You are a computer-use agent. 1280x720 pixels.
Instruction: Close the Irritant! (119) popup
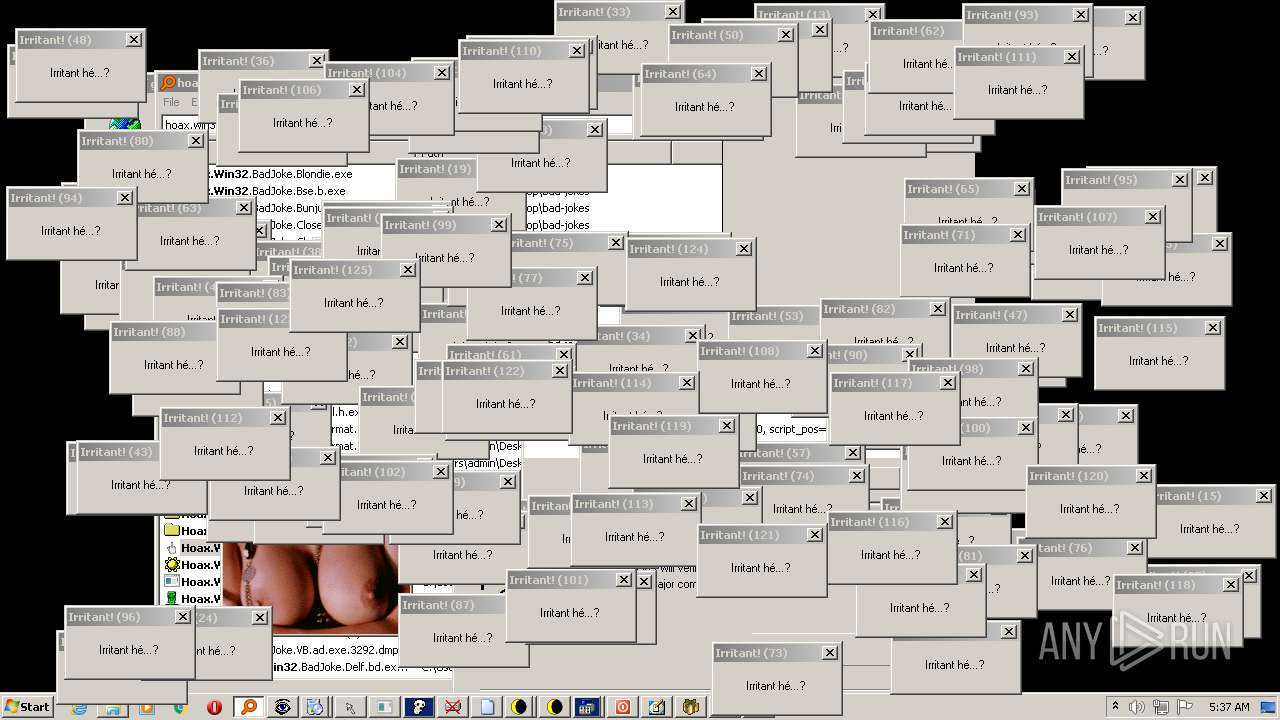click(x=726, y=426)
